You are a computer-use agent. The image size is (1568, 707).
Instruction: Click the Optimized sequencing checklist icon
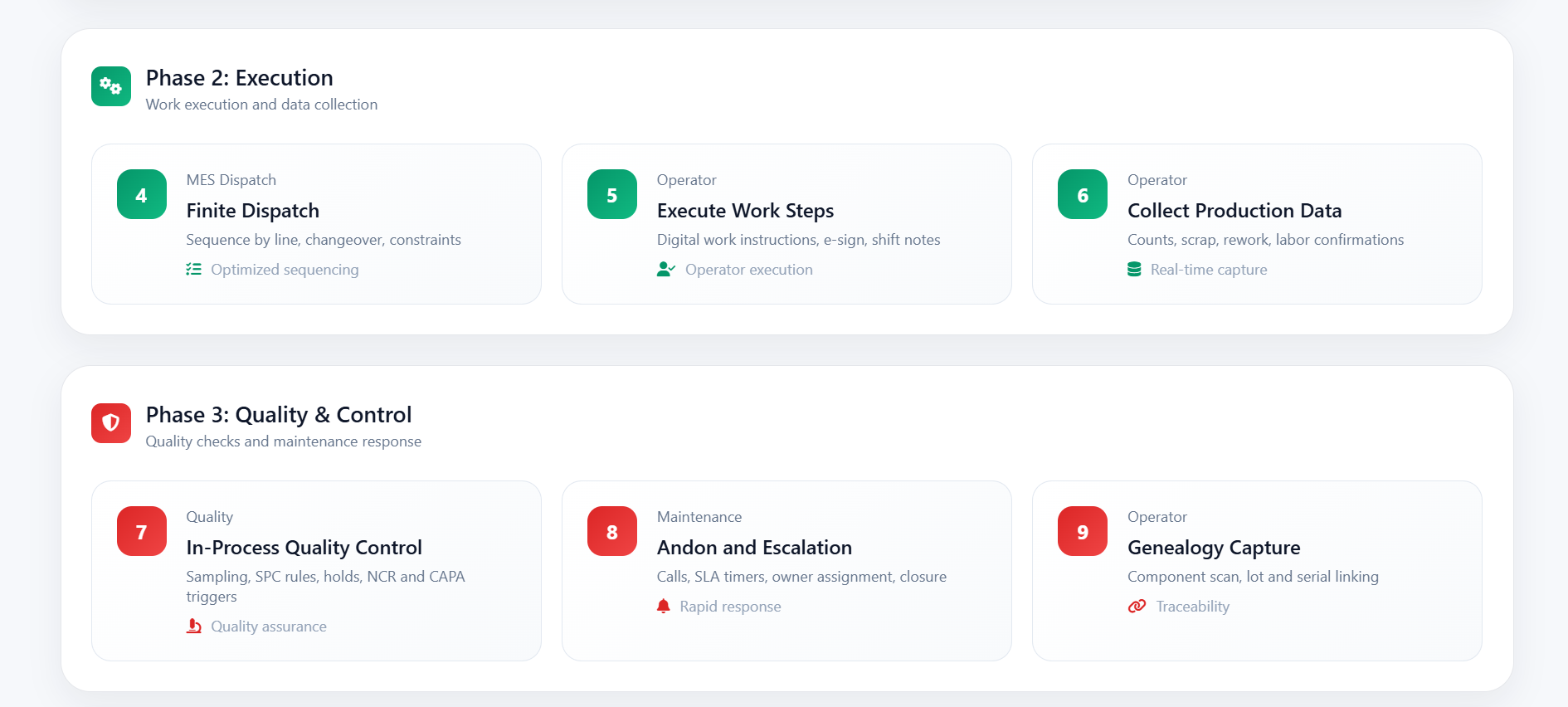[x=193, y=270]
